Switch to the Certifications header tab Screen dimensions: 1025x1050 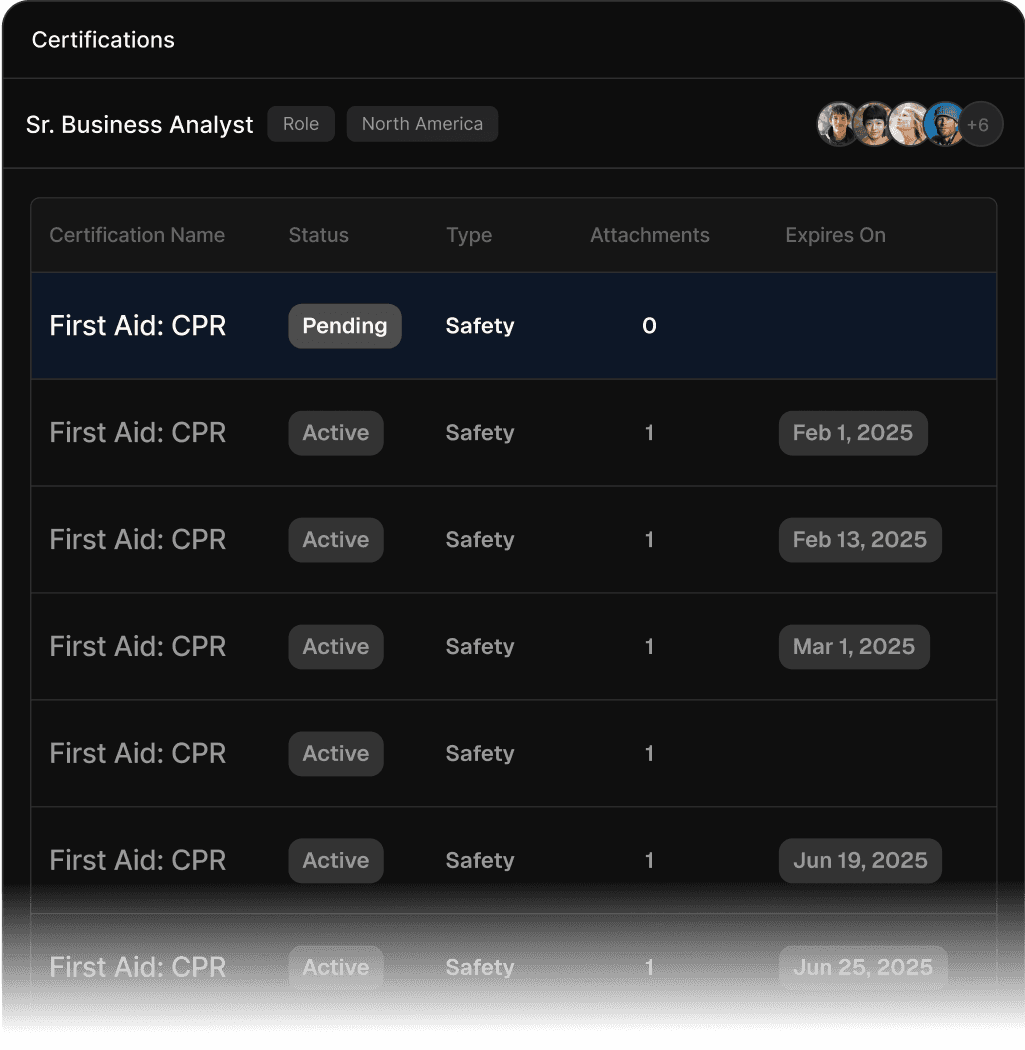[x=102, y=39]
